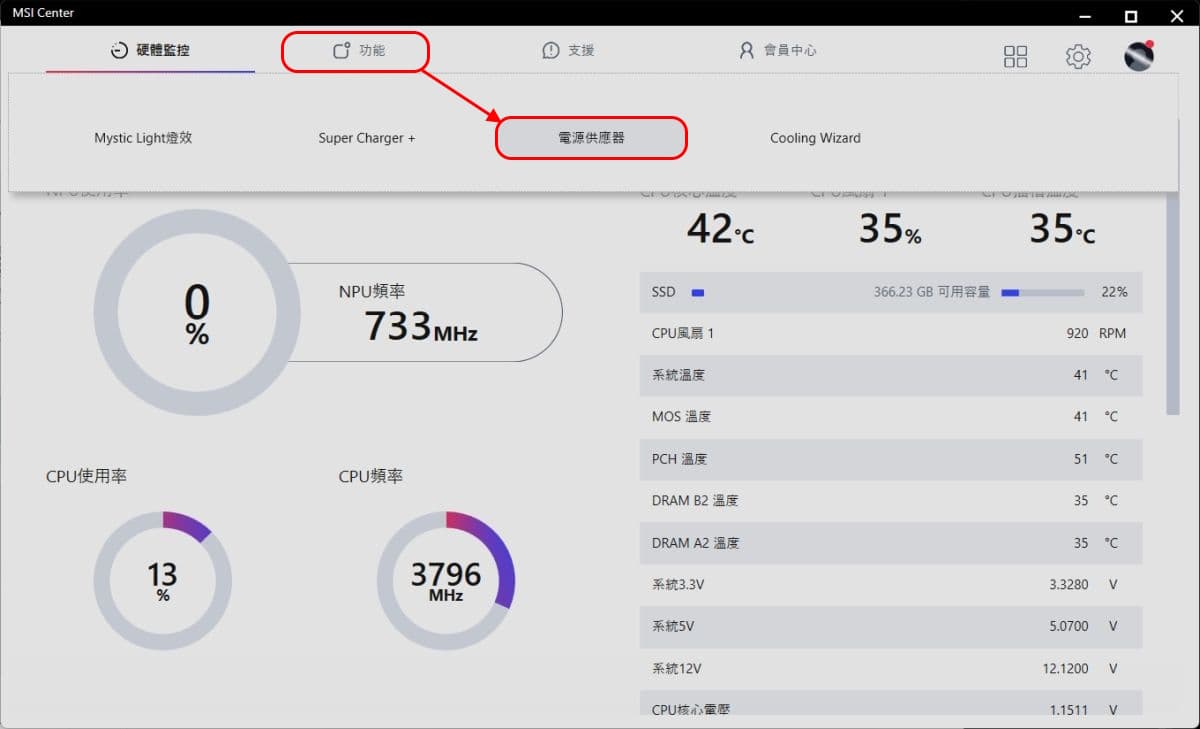Click the 支援 support bubble icon
The height and width of the screenshot is (729, 1200).
point(550,50)
